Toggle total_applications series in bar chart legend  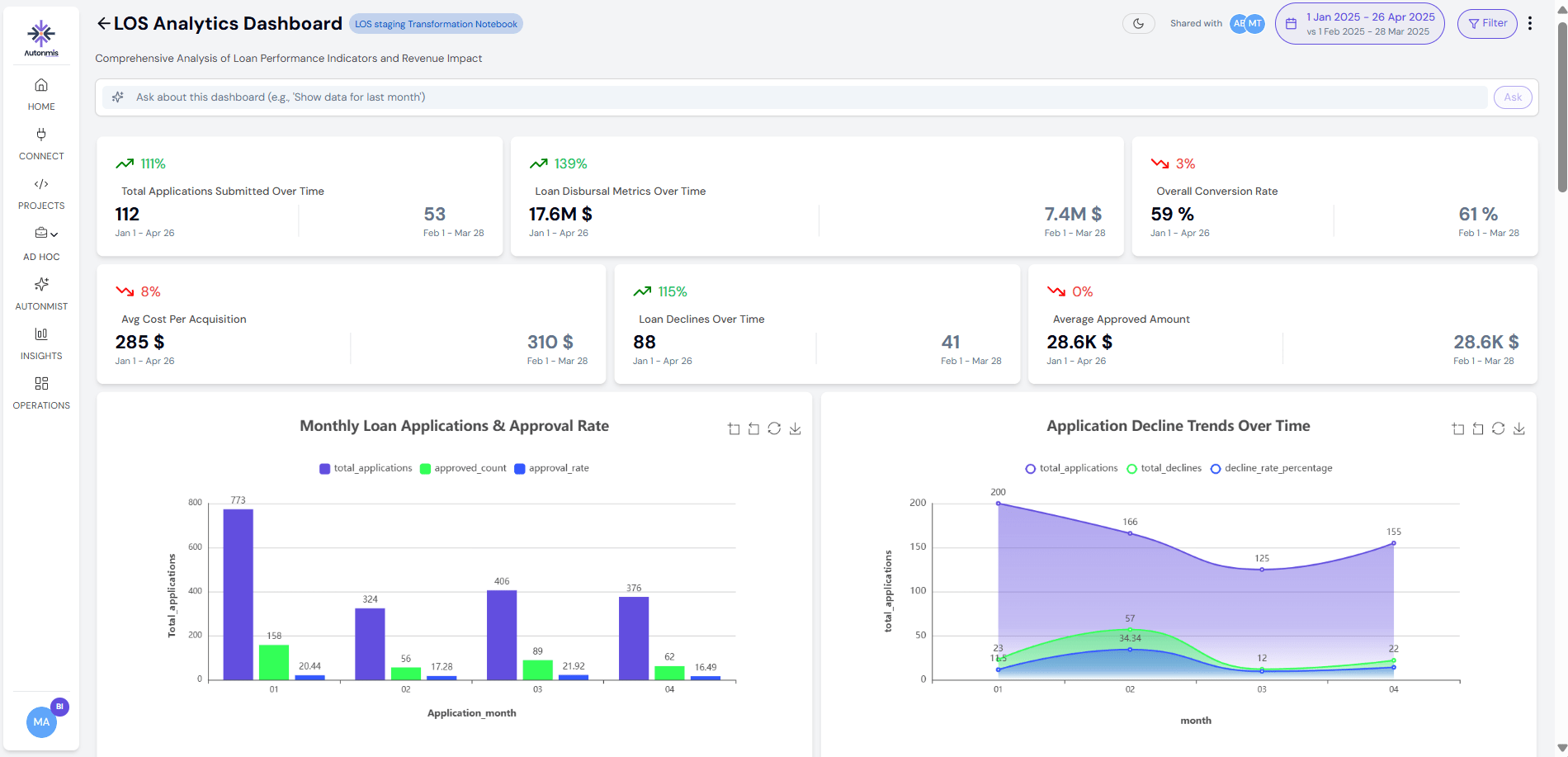tap(366, 468)
